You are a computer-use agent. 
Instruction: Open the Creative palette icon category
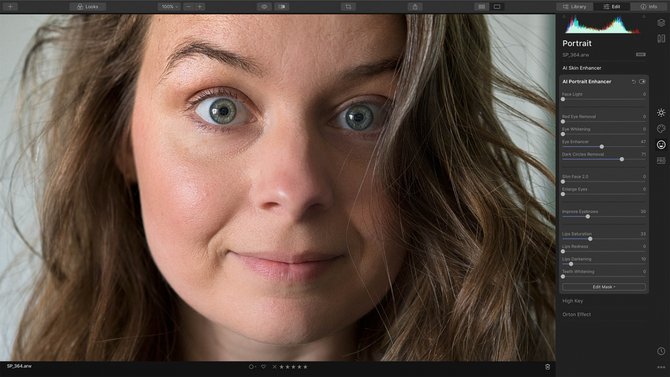[661, 129]
